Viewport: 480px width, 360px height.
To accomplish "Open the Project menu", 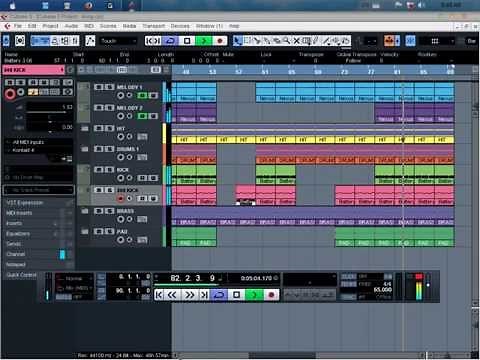I will [50, 26].
